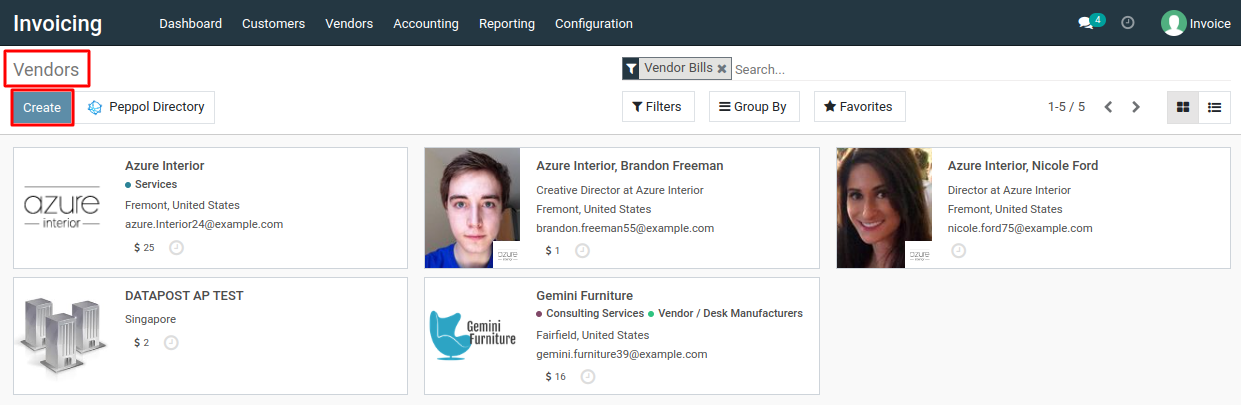Click Brandon Freeman activity clock icon
This screenshot has height=405, width=1241.
tap(582, 250)
